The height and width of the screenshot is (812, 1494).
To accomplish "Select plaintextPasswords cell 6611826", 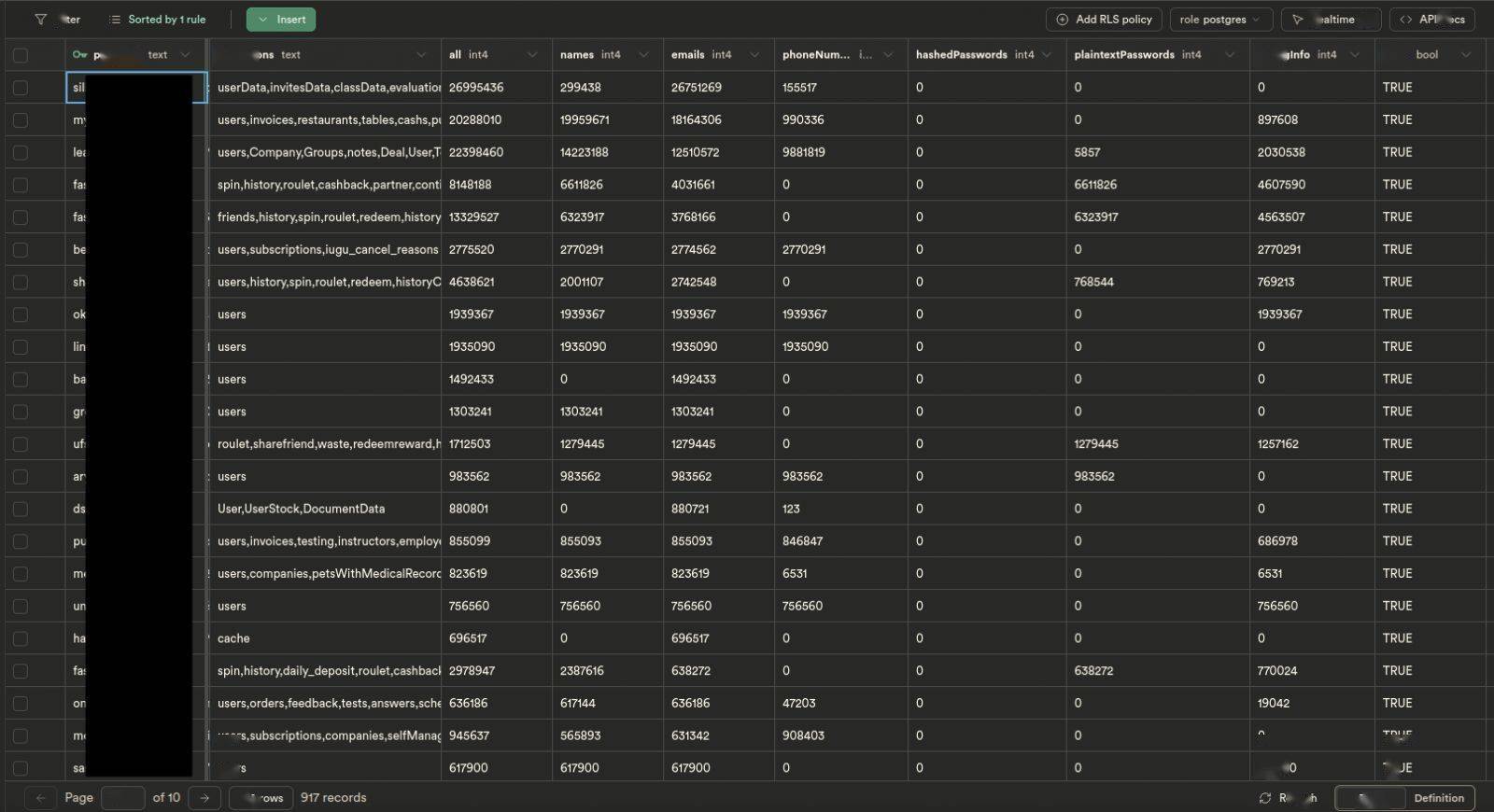I will (1159, 185).
